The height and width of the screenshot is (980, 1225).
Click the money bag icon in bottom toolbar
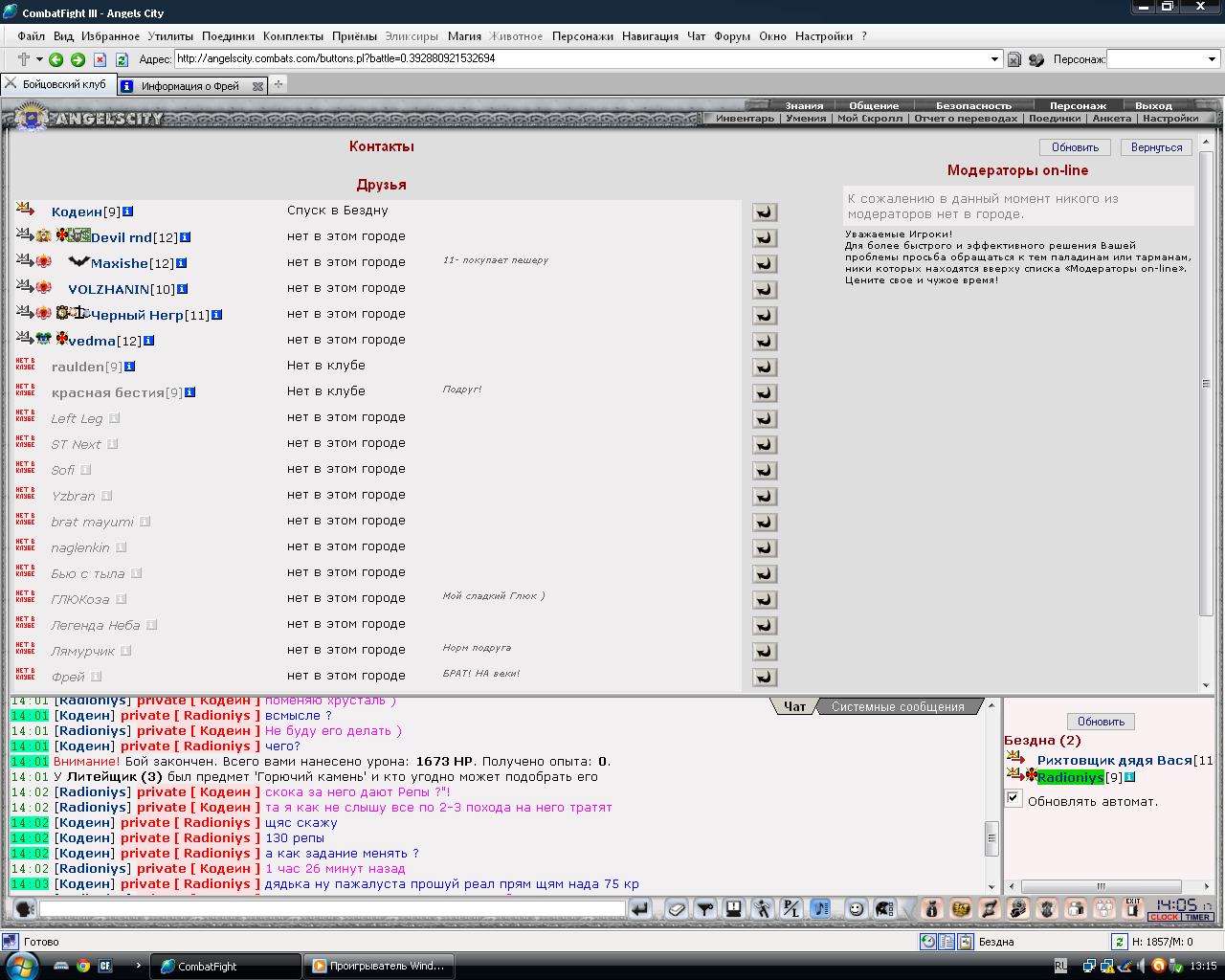[x=931, y=908]
